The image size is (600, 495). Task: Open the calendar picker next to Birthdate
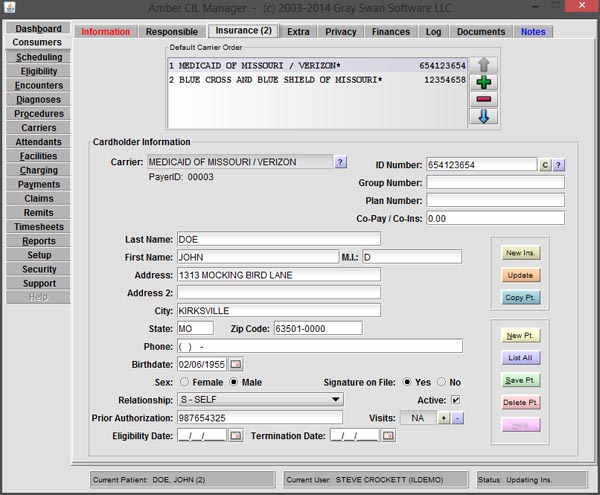236,363
